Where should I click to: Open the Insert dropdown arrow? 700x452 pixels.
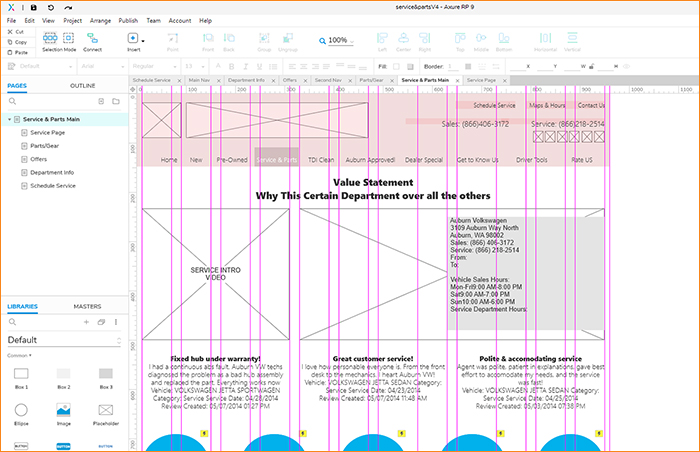(145, 39)
